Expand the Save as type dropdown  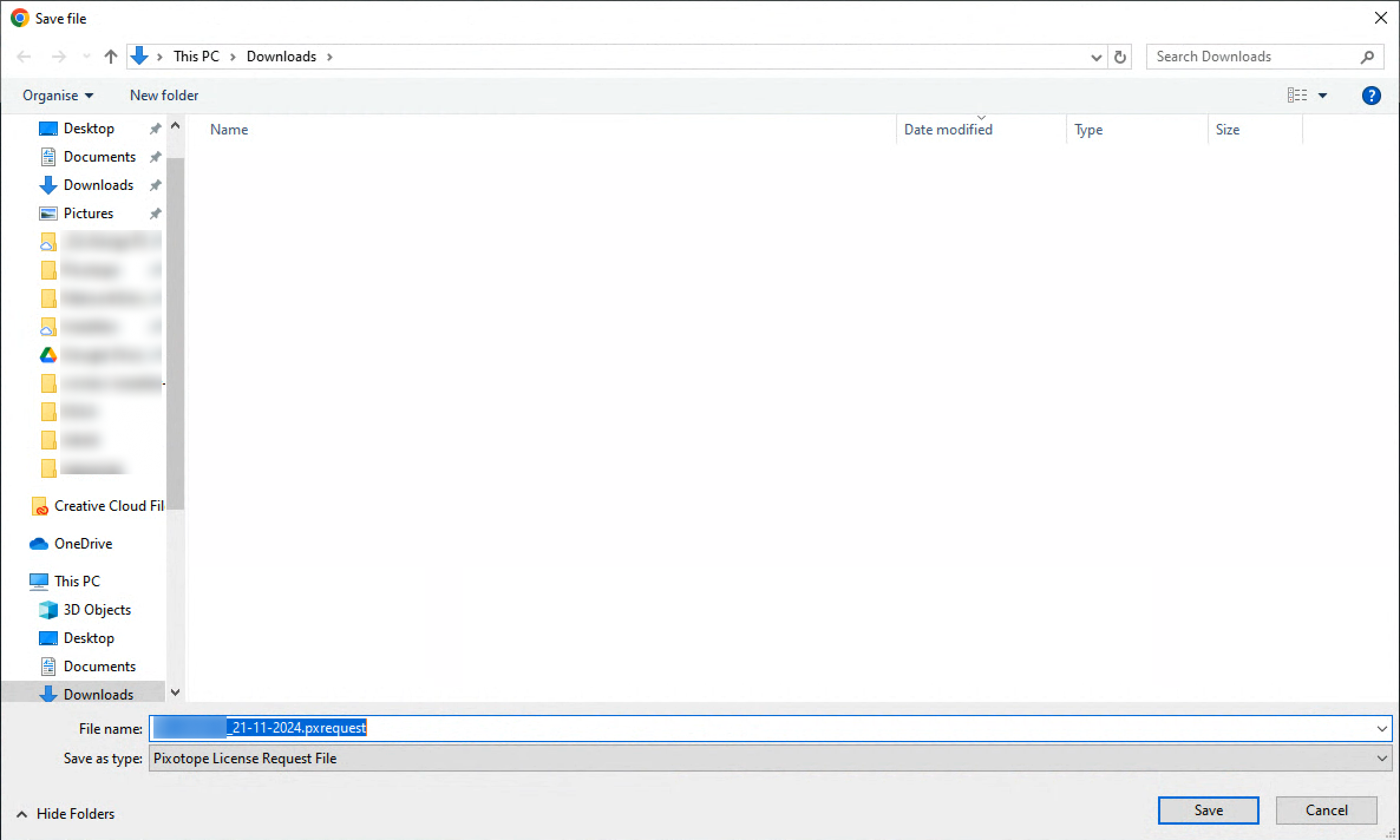click(1382, 758)
